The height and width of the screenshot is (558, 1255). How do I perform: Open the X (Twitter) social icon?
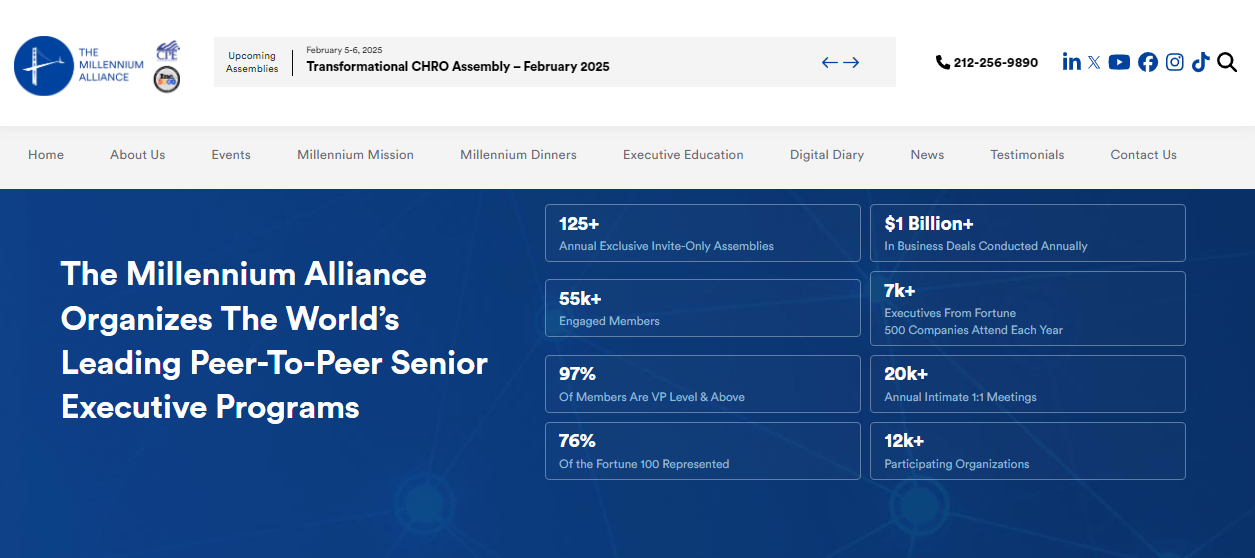[1094, 62]
